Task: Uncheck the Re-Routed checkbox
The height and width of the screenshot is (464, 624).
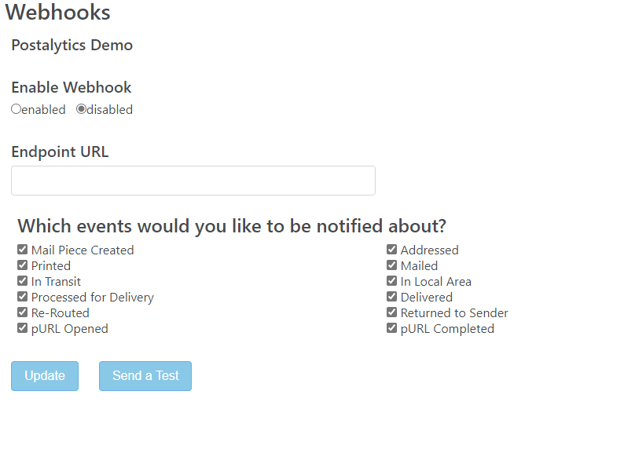Action: coord(22,312)
